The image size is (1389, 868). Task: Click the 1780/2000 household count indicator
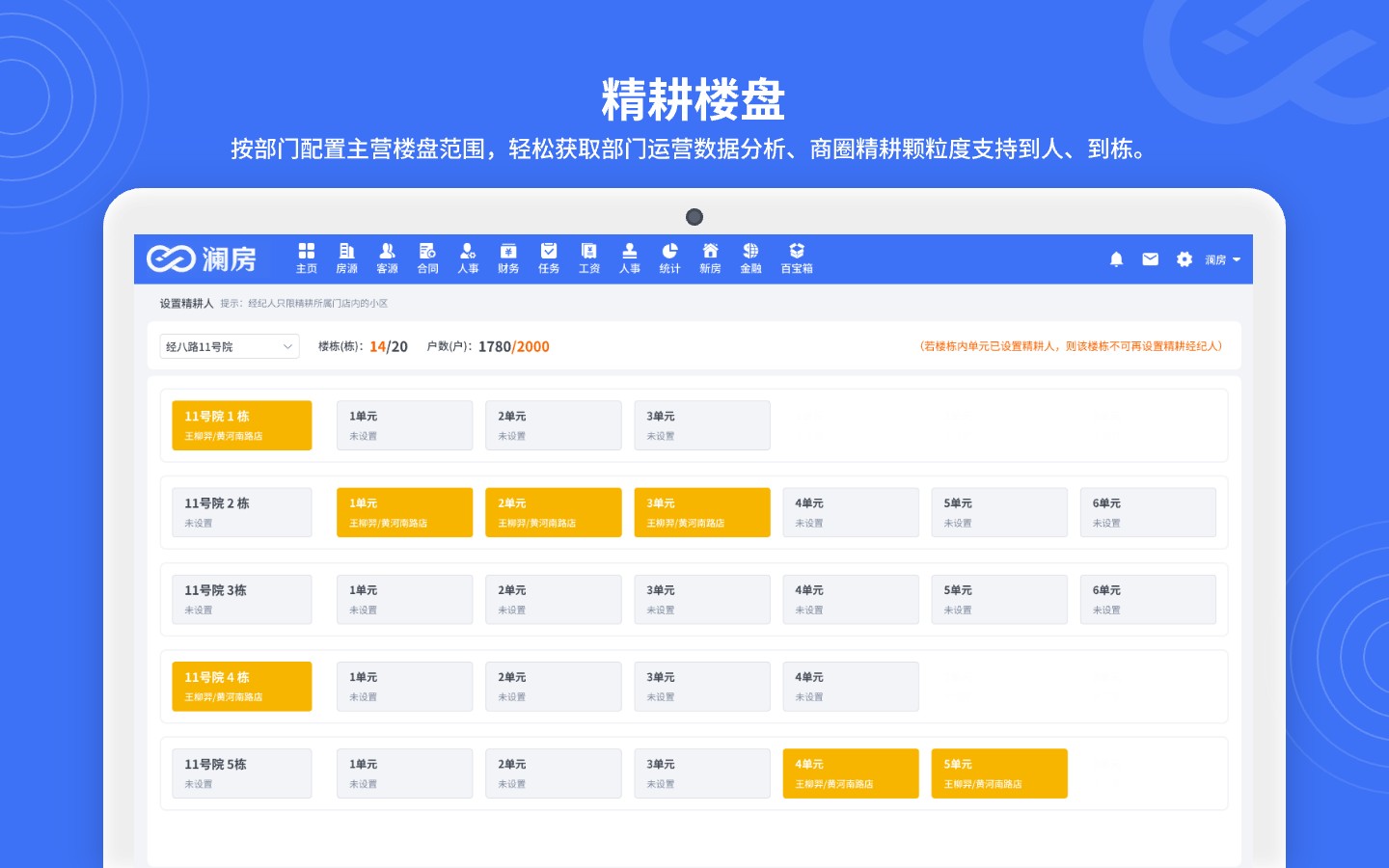(514, 346)
